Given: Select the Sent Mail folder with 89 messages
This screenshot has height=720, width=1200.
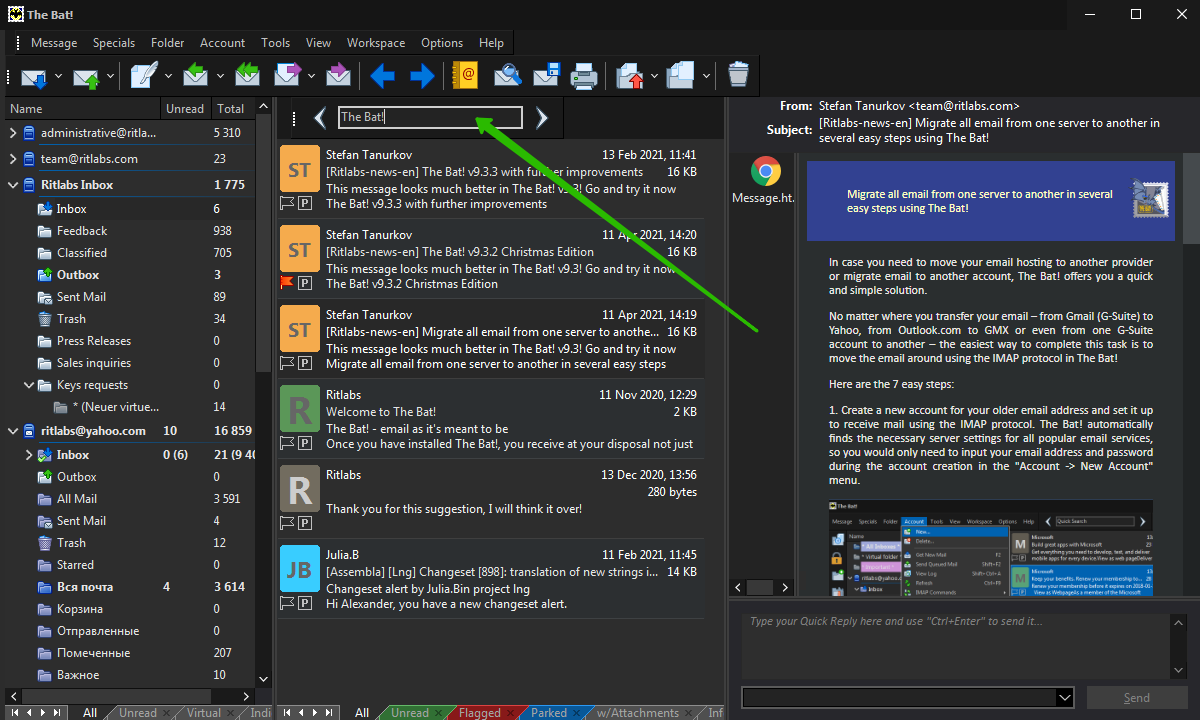Looking at the screenshot, I should point(129,297).
